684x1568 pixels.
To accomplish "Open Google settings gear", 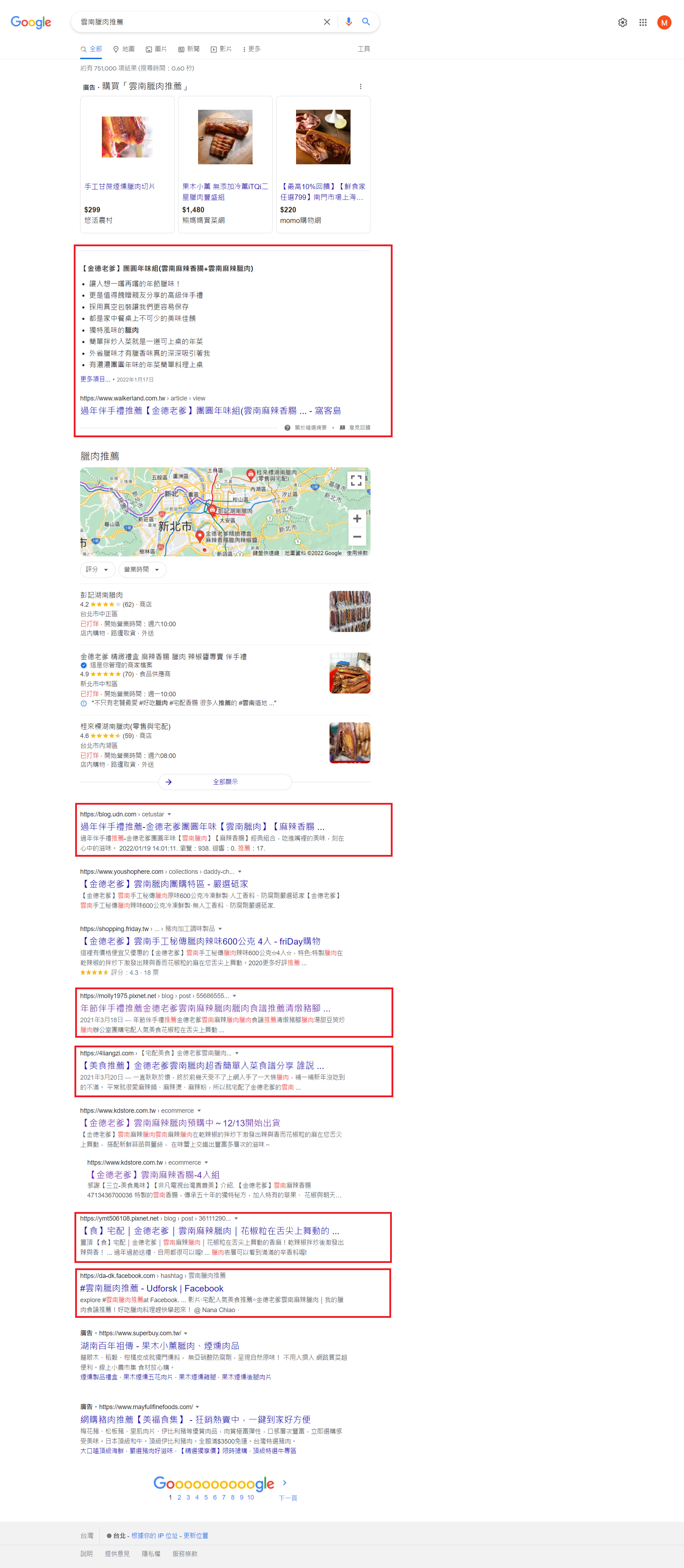I will 622,22.
